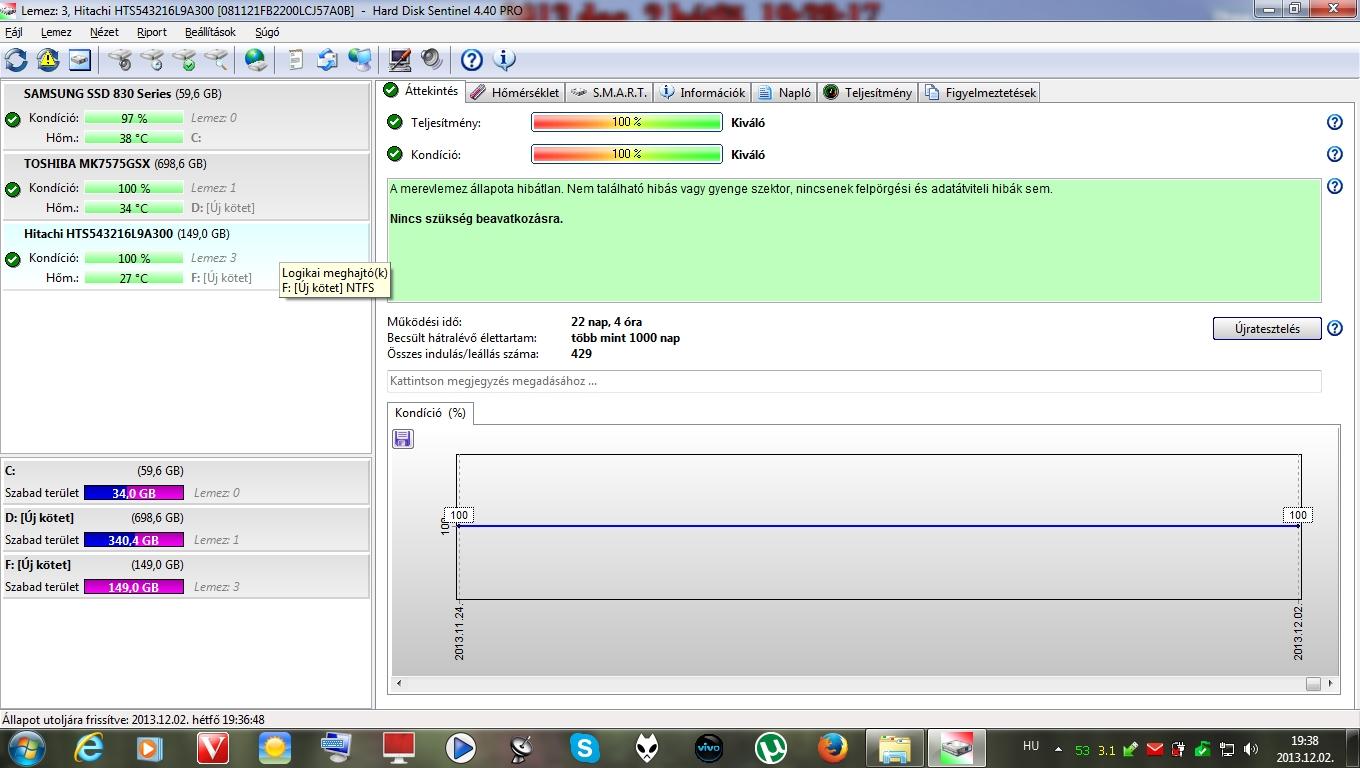Open the Nézet menu
1360x768 pixels.
click(104, 32)
